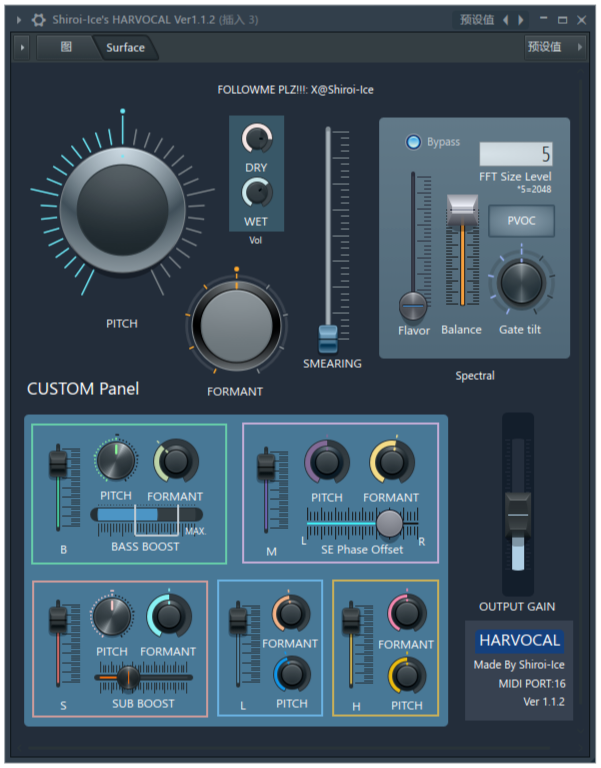Screen dimensions: 601x768
Task: Click the Gate tilt knob
Action: [x=520, y=283]
